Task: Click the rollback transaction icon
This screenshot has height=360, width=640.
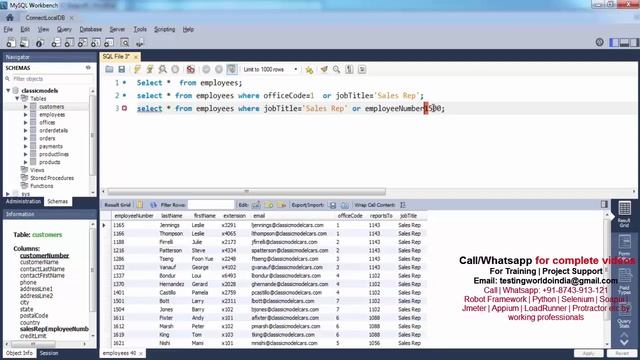Action: 219,69
